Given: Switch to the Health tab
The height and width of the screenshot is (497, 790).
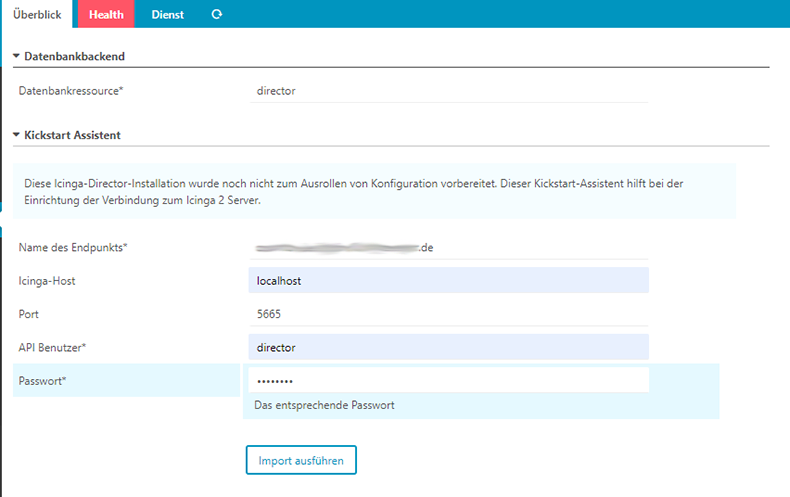Looking at the screenshot, I should (106, 15).
